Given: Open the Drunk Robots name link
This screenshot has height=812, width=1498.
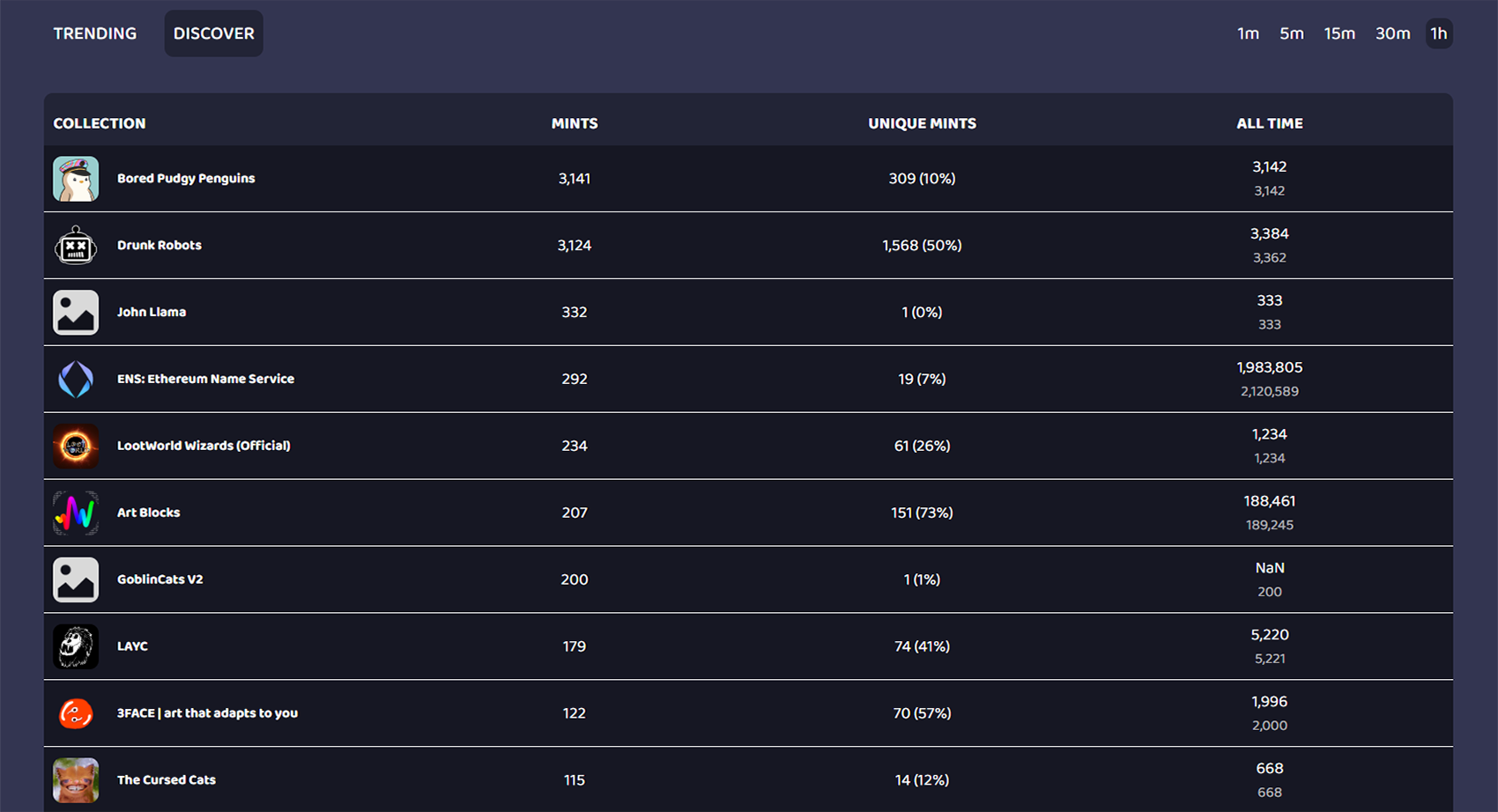Looking at the screenshot, I should [159, 245].
